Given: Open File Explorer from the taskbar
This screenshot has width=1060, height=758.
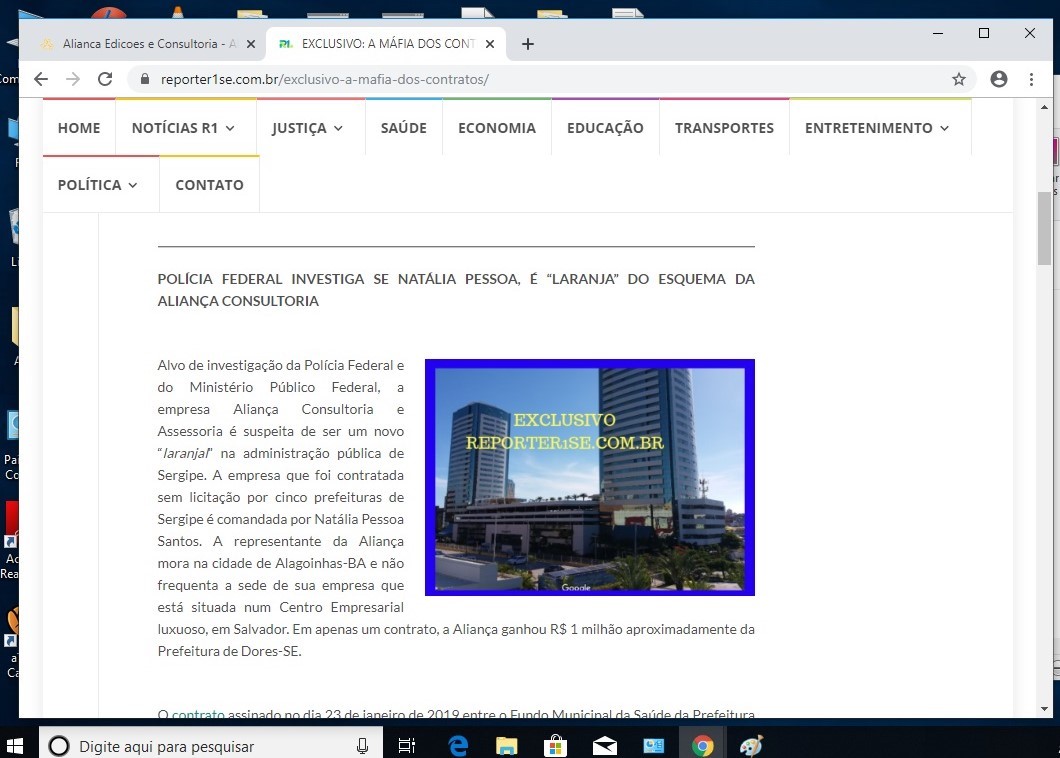Looking at the screenshot, I should tap(507, 745).
